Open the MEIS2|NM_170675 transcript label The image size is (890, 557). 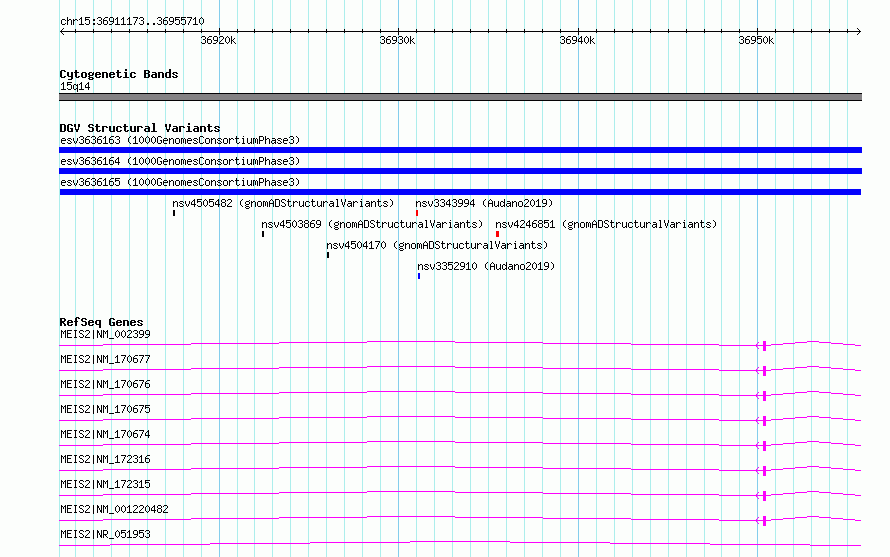tap(106, 409)
